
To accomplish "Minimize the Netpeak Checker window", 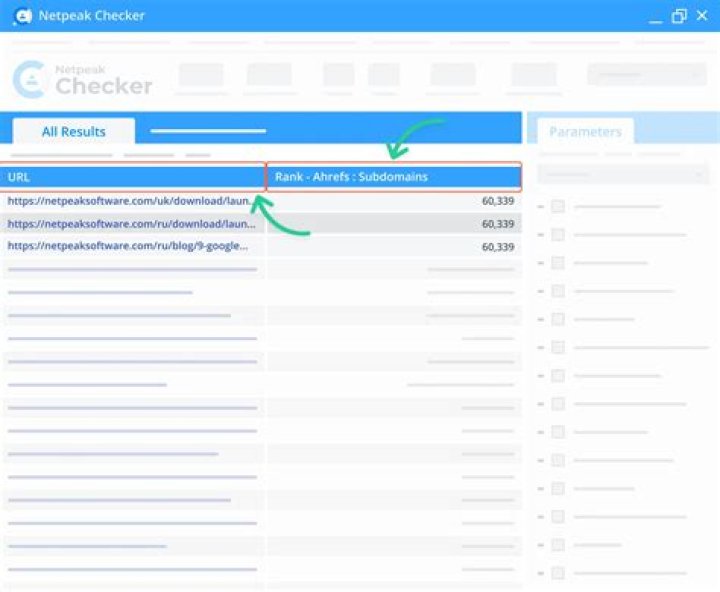I will point(656,17).
